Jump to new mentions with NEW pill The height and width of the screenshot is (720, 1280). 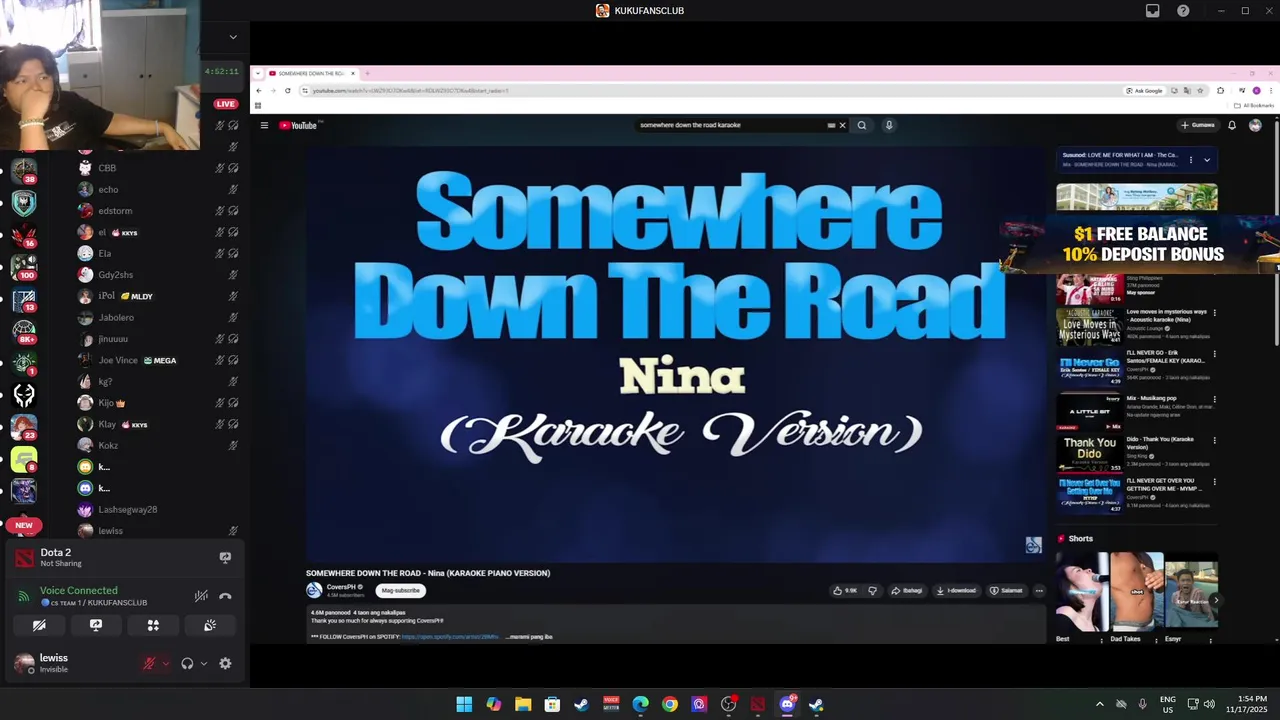[x=24, y=524]
